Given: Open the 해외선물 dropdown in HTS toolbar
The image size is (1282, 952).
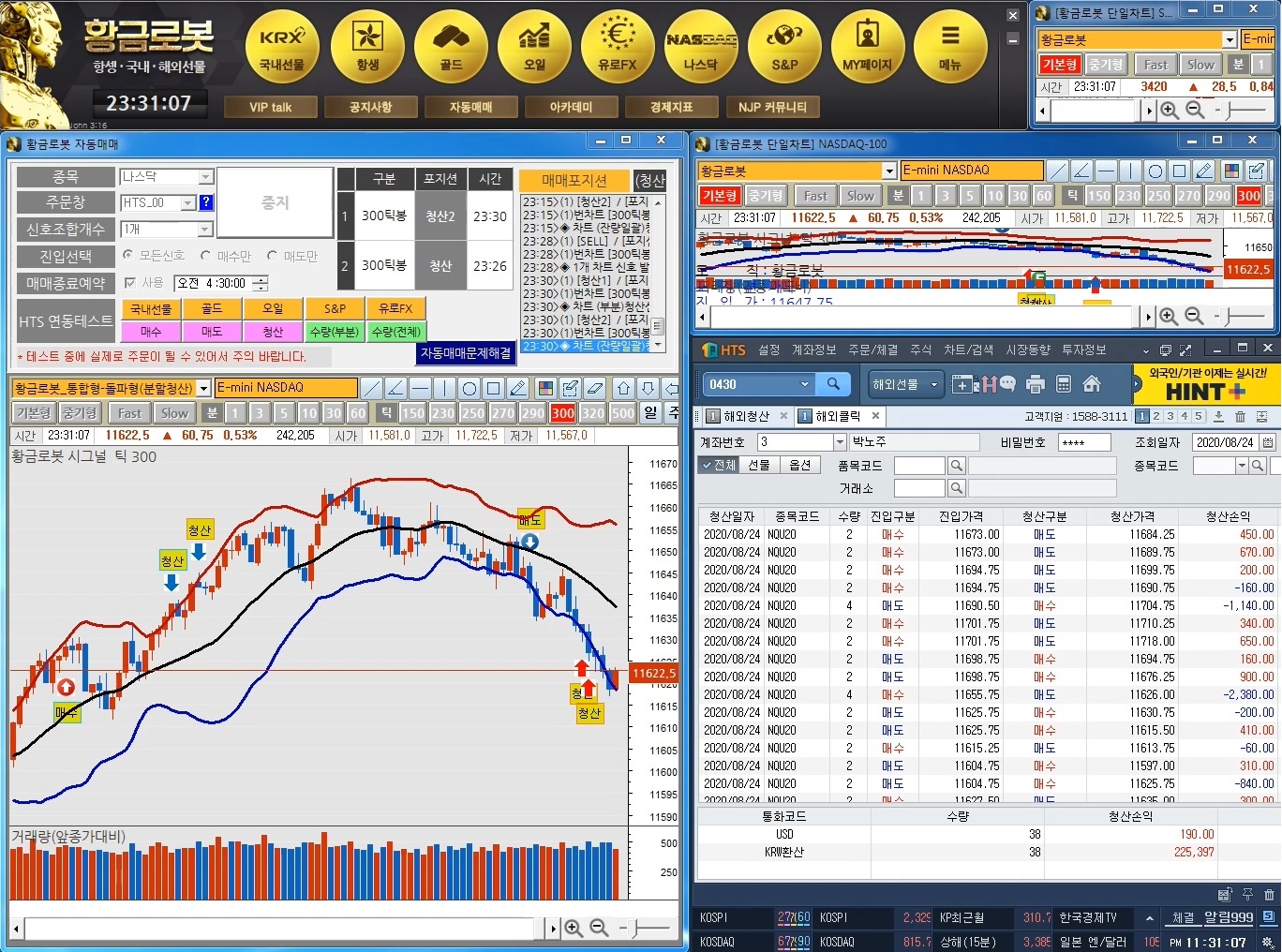Looking at the screenshot, I should click(x=934, y=384).
